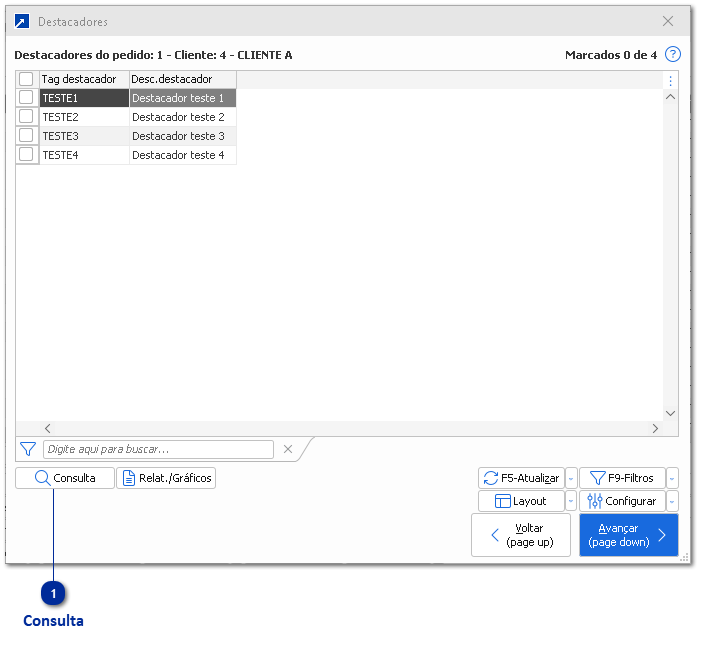Screen dimensions: 714x647
Task: Open Relat./Gráficos reports
Action: tap(166, 478)
